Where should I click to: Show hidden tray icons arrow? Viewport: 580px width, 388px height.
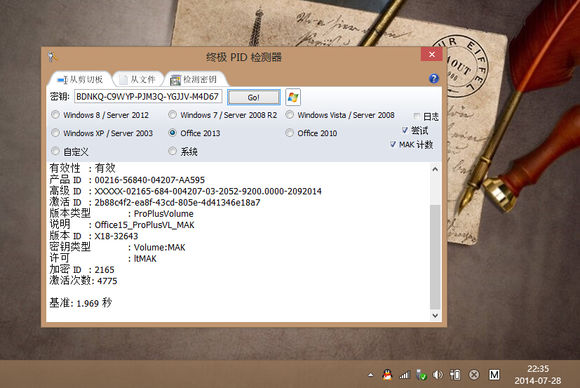371,375
